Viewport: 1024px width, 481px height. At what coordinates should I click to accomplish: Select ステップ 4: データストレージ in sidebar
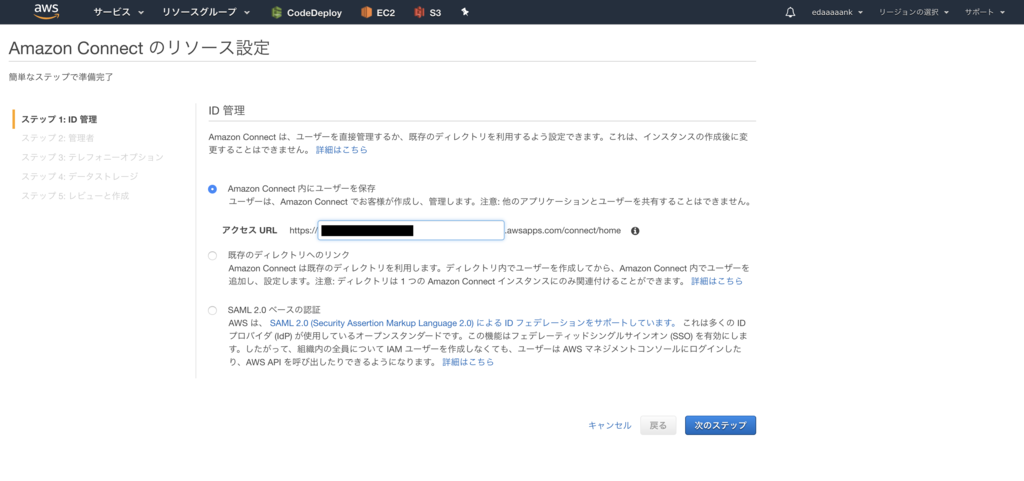(x=80, y=176)
